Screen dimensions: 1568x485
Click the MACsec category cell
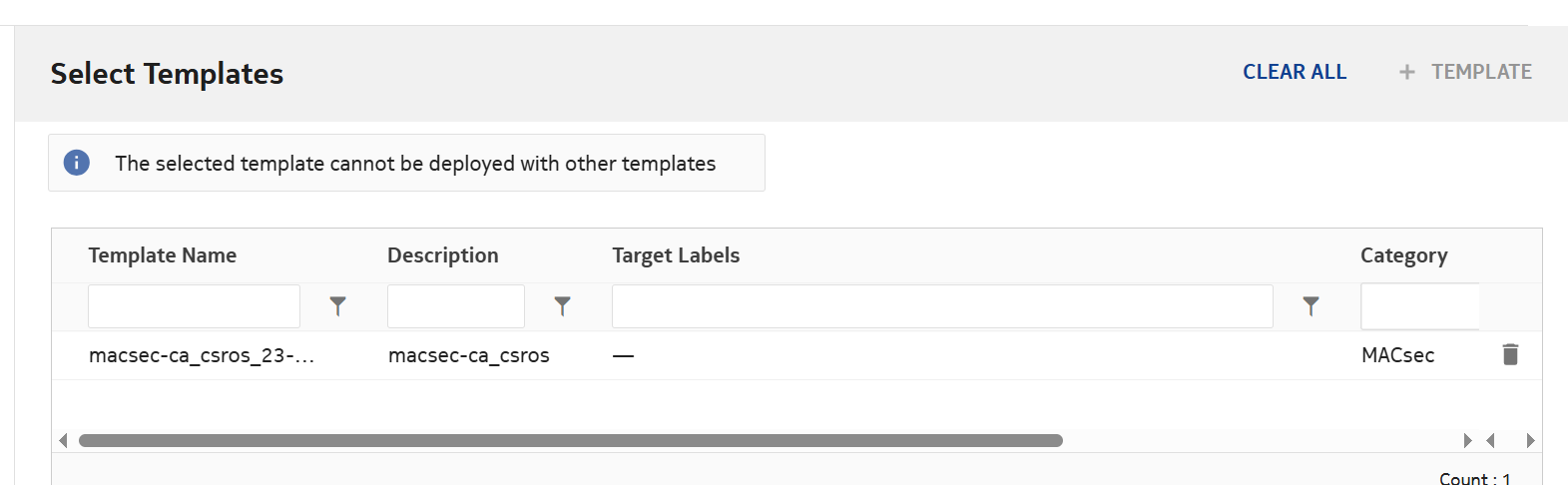point(1397,355)
